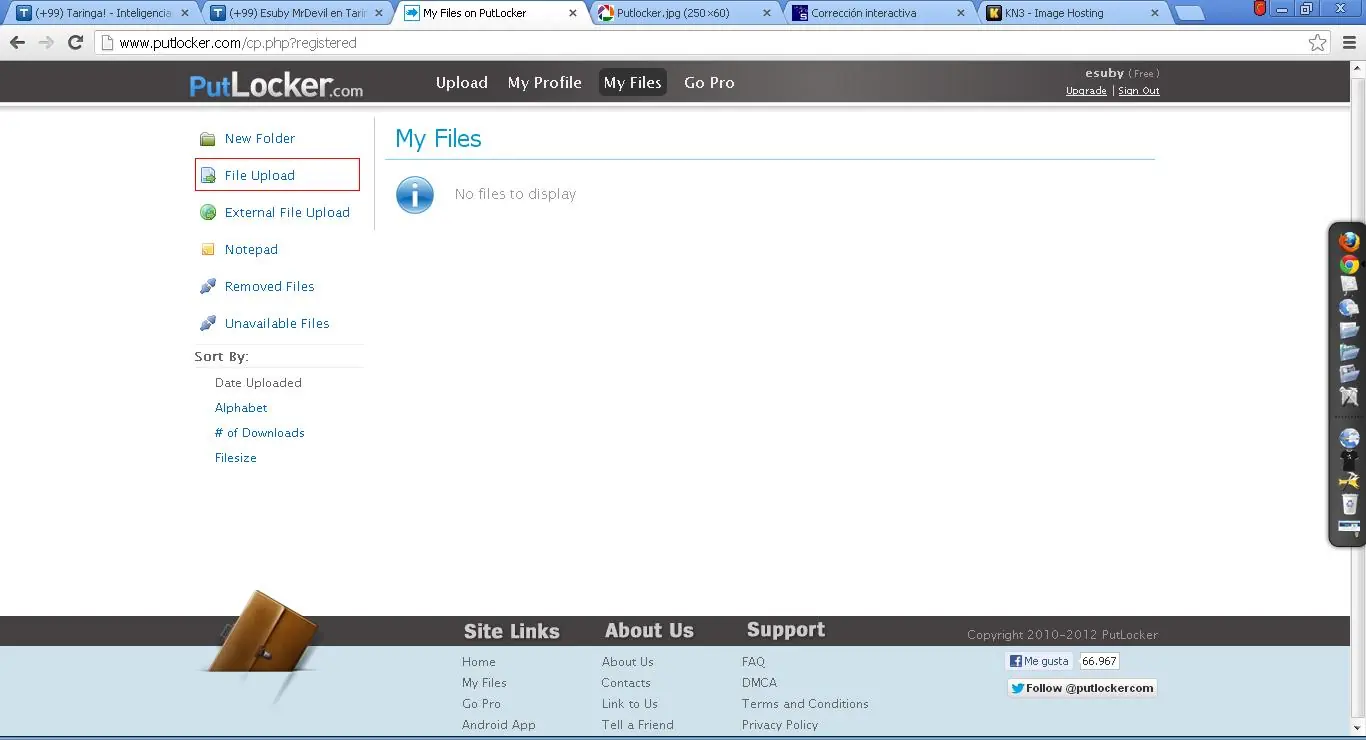Click Follow @putlockercom Twitter button
The image size is (1366, 740).
1082,688
